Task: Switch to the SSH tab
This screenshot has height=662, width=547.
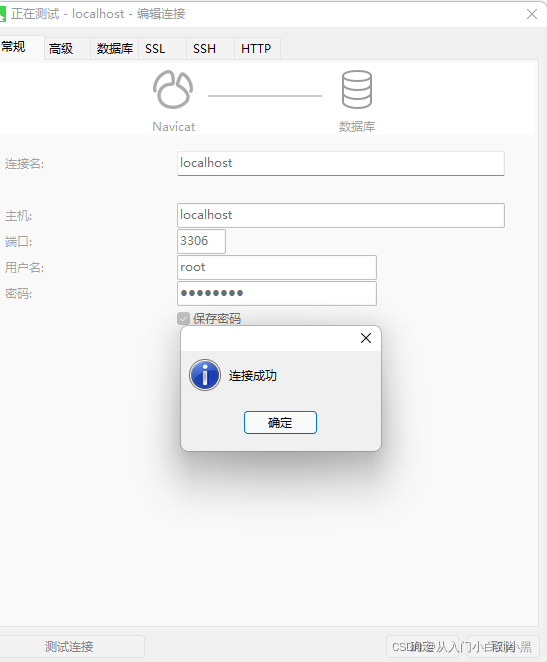Action: point(204,49)
